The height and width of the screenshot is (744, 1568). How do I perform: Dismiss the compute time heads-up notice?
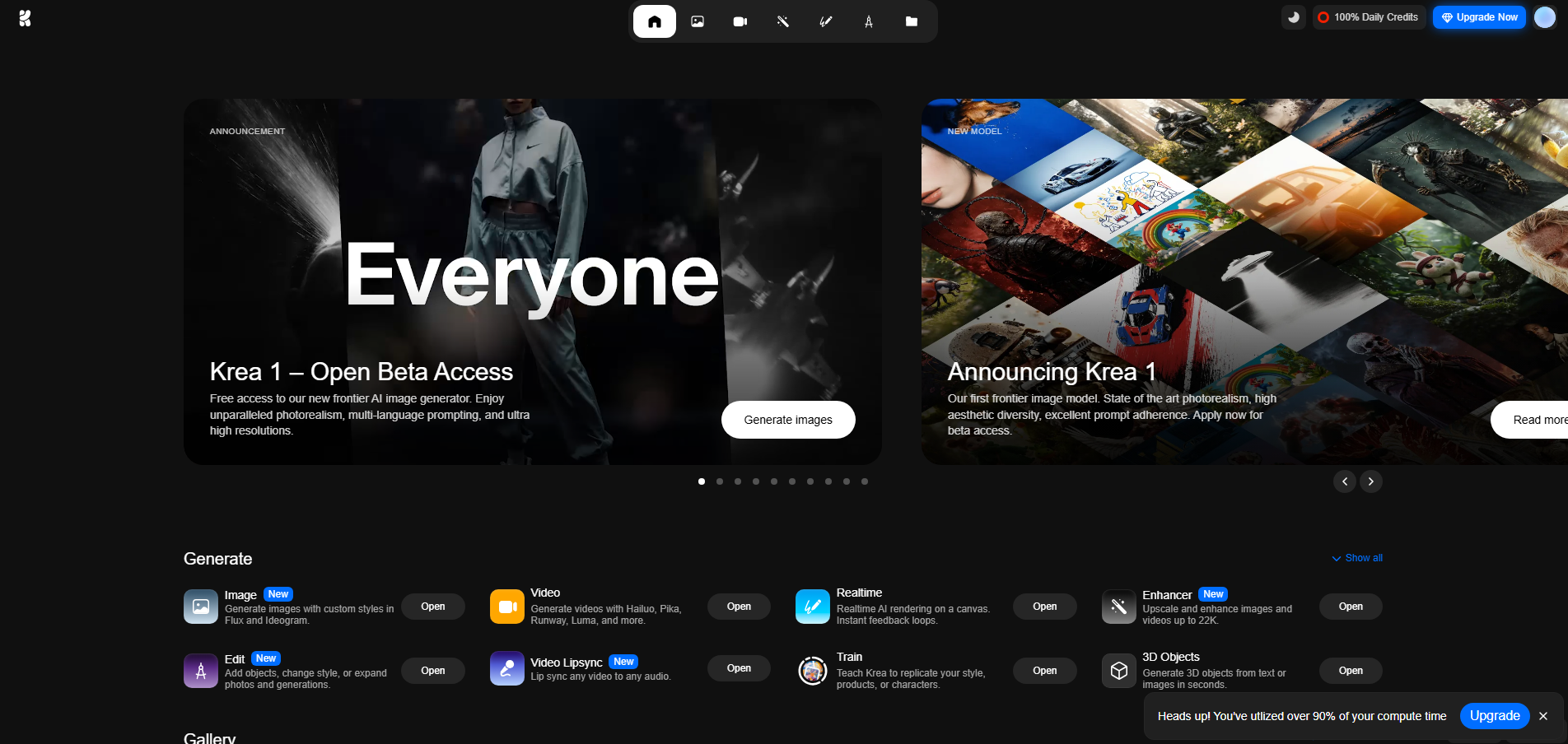pyautogui.click(x=1543, y=716)
